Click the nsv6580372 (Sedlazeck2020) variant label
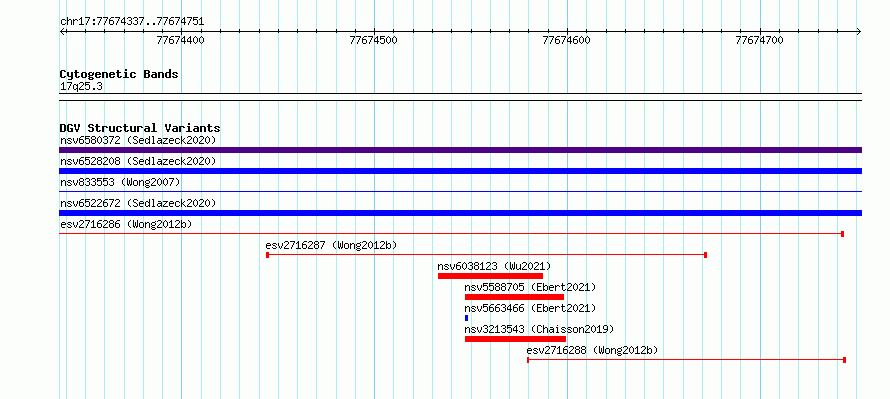890x399 pixels. tap(138, 140)
